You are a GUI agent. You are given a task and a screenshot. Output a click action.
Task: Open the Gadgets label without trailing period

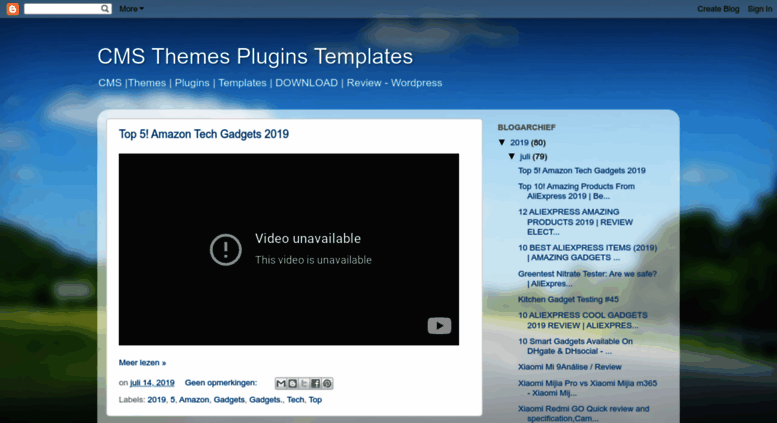tap(229, 399)
